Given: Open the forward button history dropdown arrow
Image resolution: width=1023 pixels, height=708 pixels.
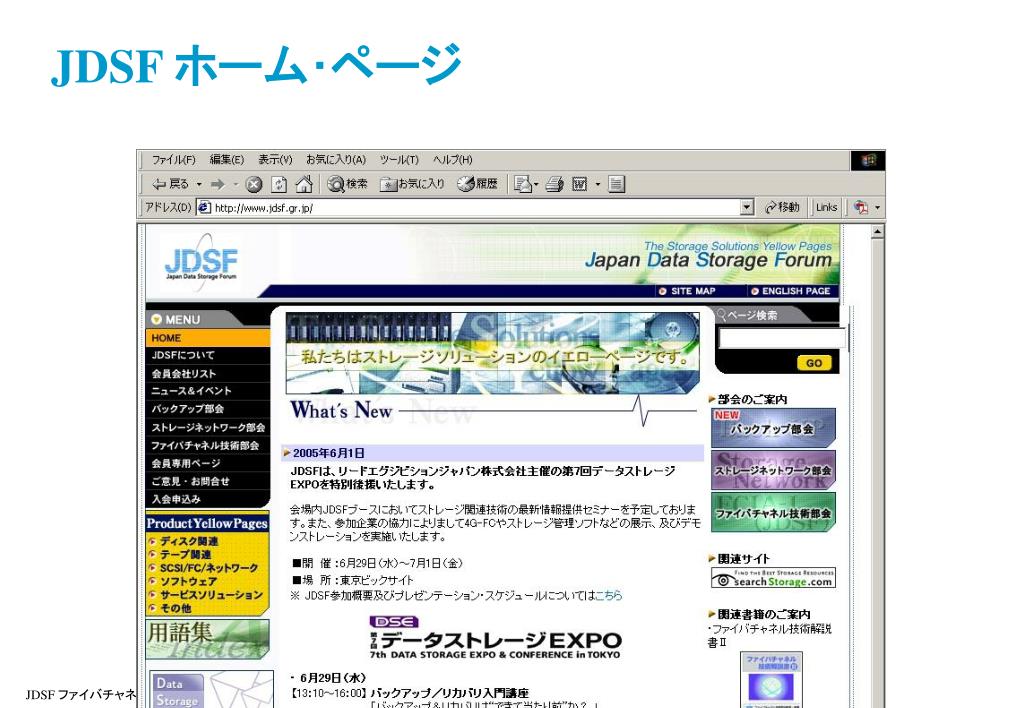Looking at the screenshot, I should click(x=236, y=185).
